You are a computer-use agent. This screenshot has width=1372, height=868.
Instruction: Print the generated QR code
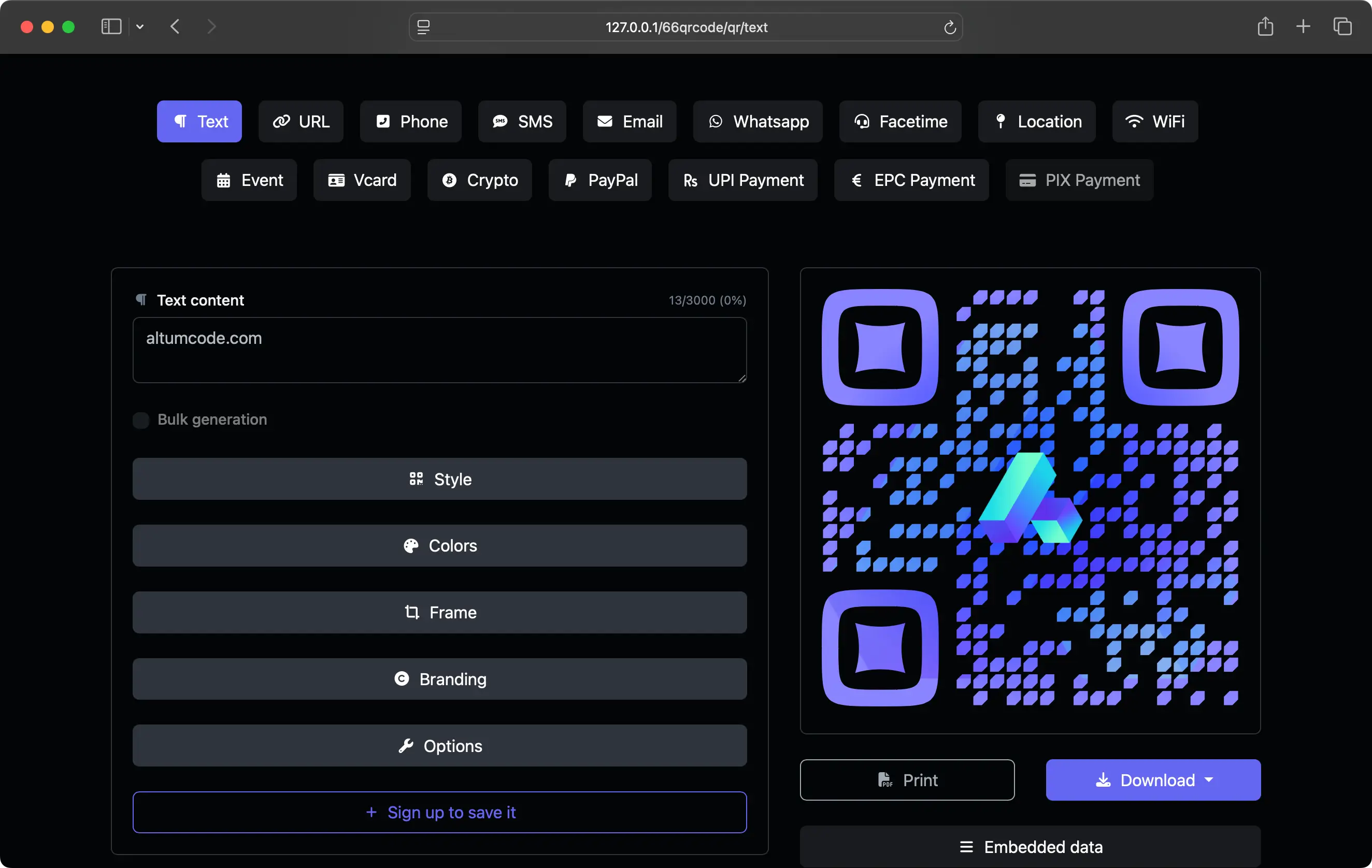pos(908,780)
